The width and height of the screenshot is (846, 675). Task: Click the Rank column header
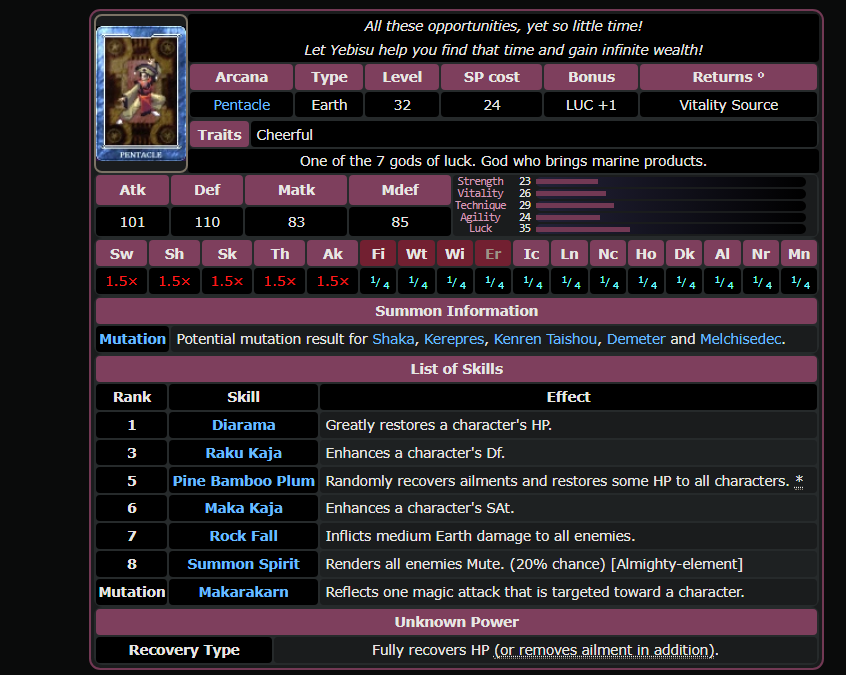(x=132, y=397)
